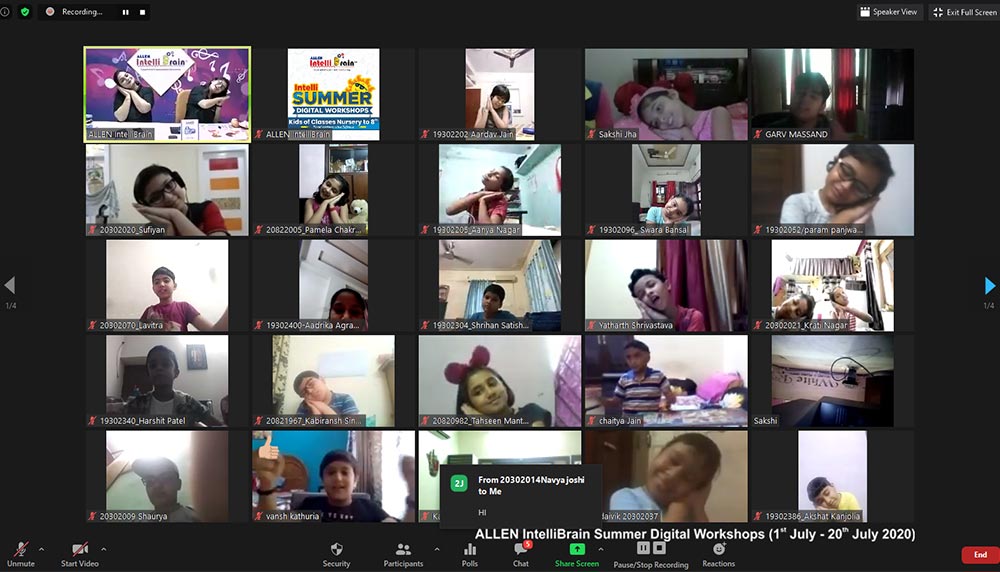Select the Intelli Summer workshop poster tile
The height and width of the screenshot is (572, 1000).
(x=334, y=94)
